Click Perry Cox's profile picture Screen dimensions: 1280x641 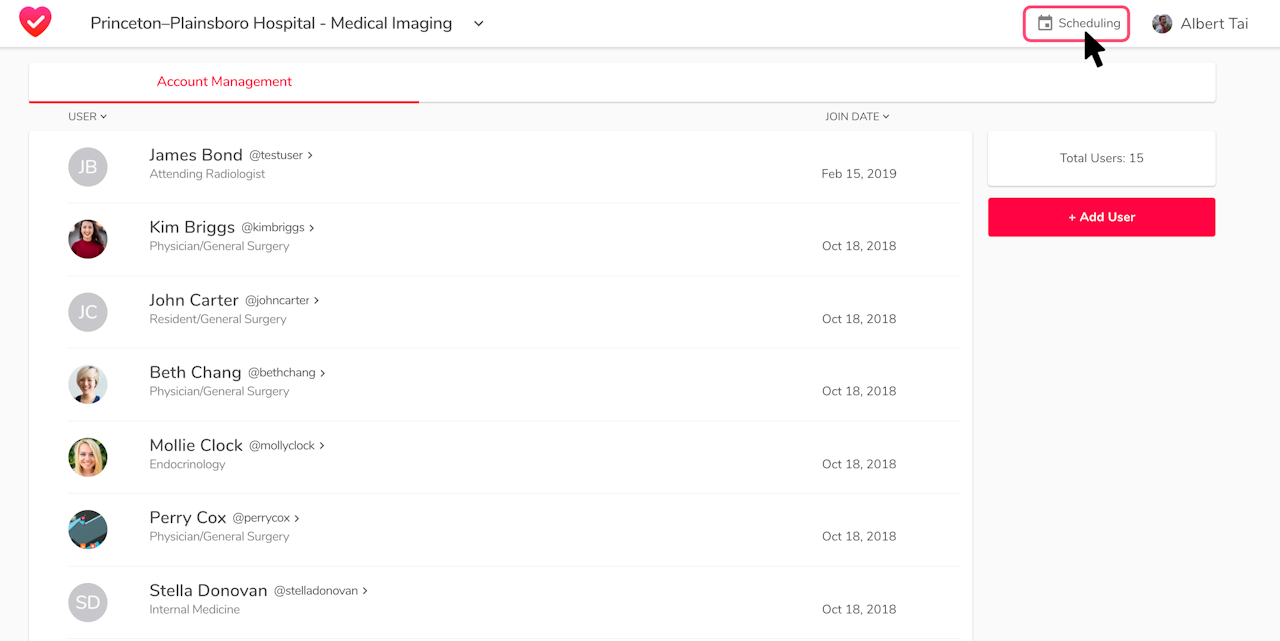[88, 529]
